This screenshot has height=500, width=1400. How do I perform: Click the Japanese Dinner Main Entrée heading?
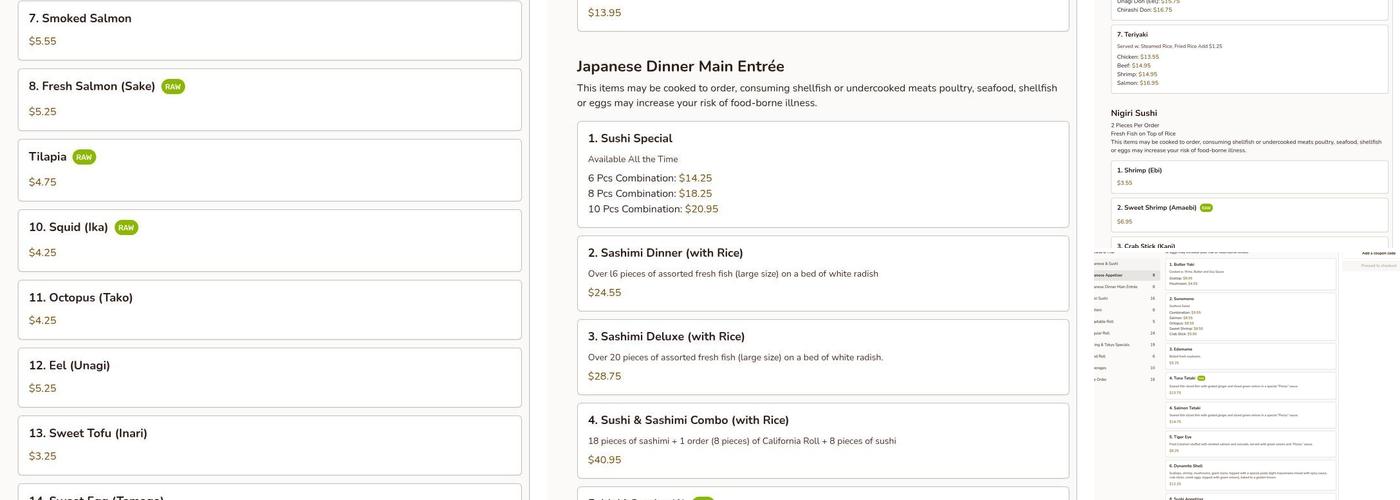[680, 66]
